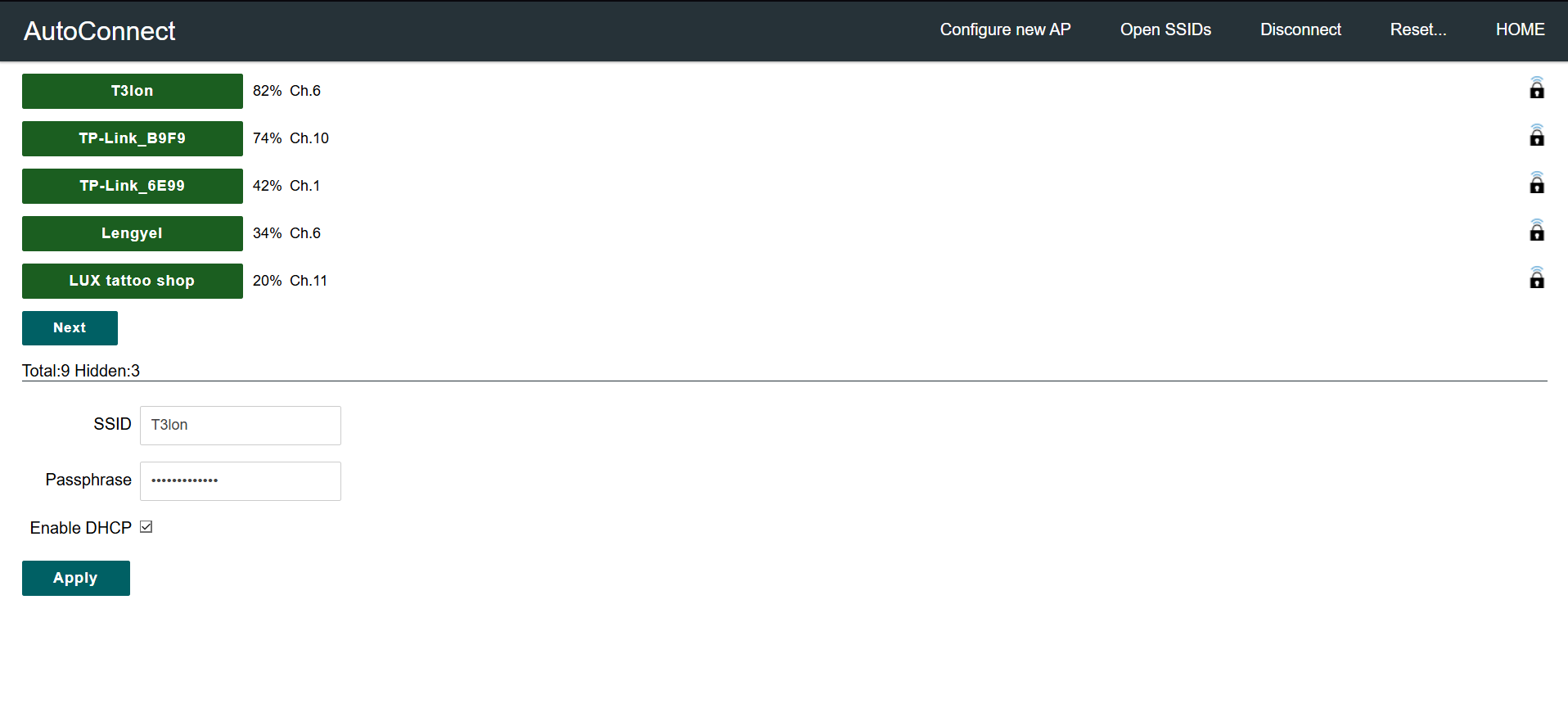The width and height of the screenshot is (1568, 726).
Task: Click the 82% Ch.6 signal text
Action: click(286, 91)
